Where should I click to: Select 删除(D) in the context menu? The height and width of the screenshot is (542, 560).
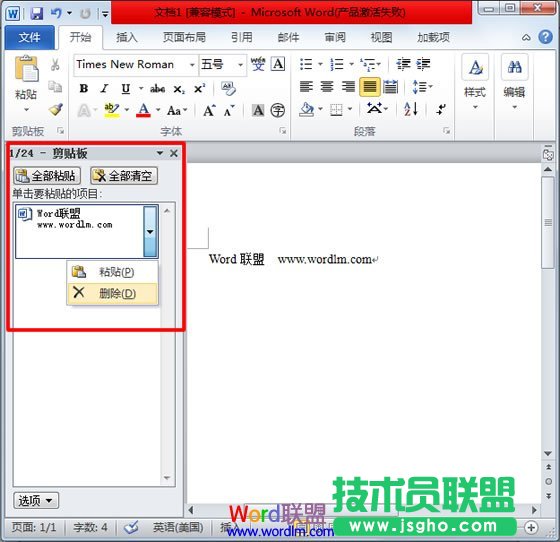tap(112, 293)
